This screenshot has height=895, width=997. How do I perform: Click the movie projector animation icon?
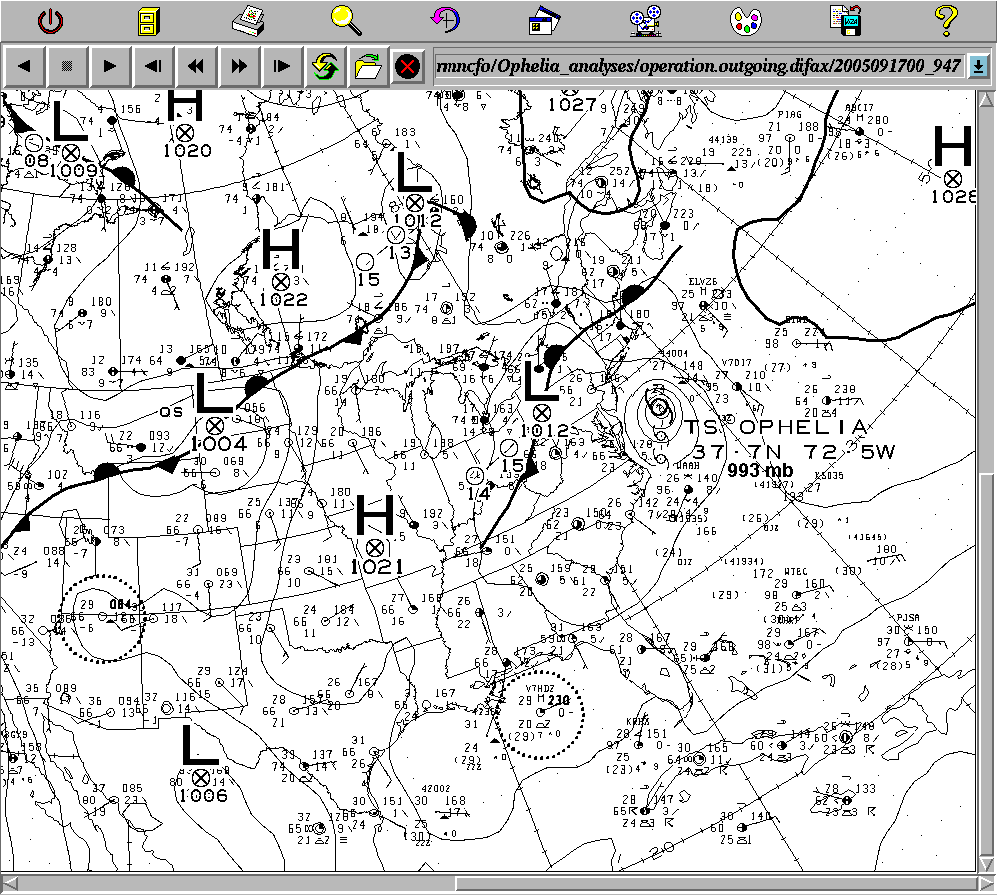645,19
